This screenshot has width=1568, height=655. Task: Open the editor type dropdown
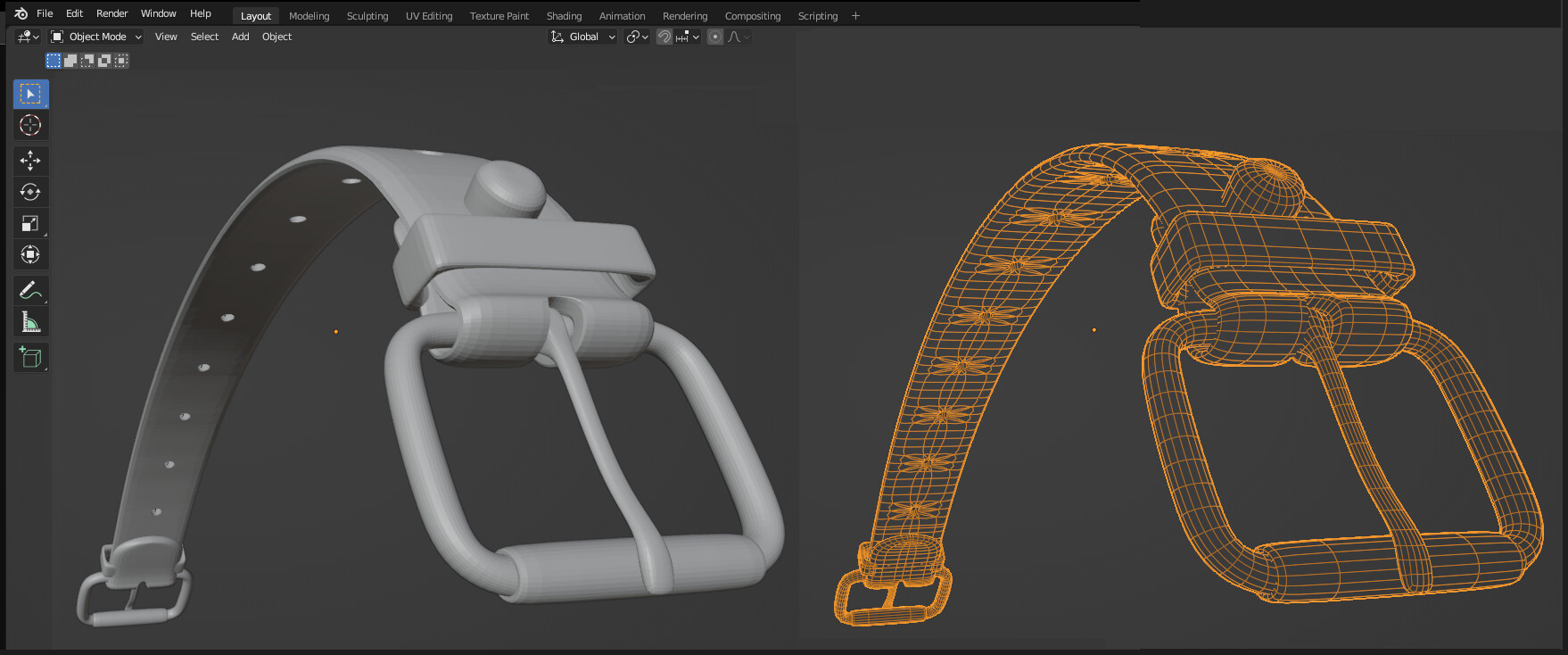[28, 37]
